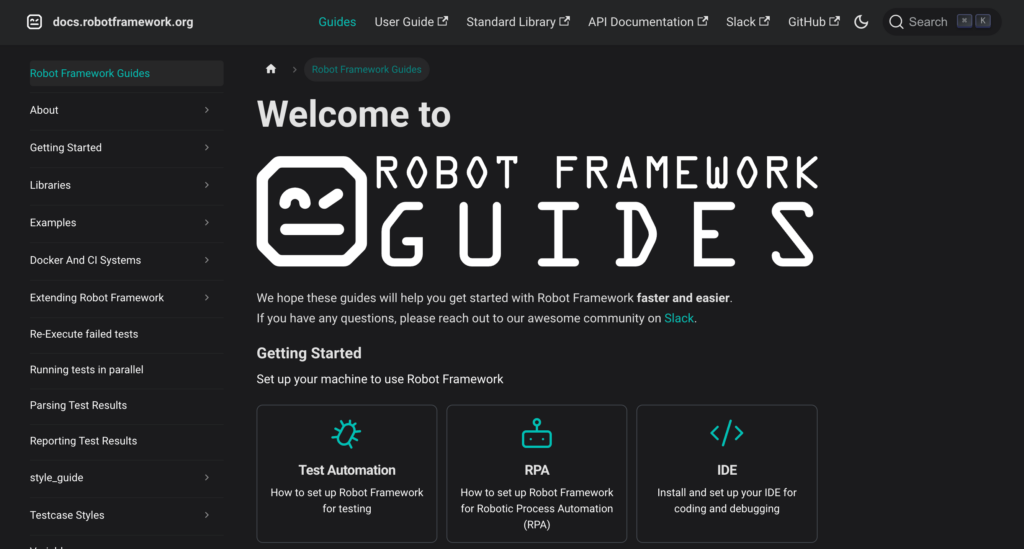
Task: Follow the Slack link in the welcome paragraph
Action: 679,319
